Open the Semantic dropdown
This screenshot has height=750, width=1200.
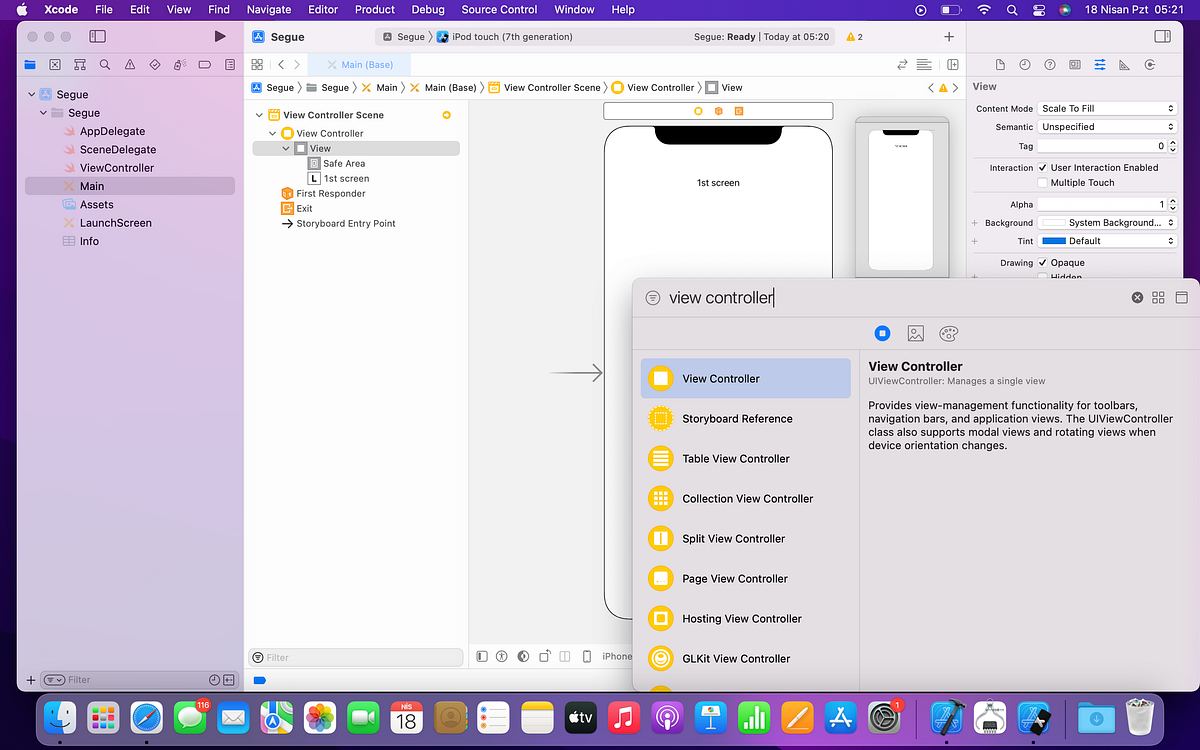click(x=1106, y=126)
